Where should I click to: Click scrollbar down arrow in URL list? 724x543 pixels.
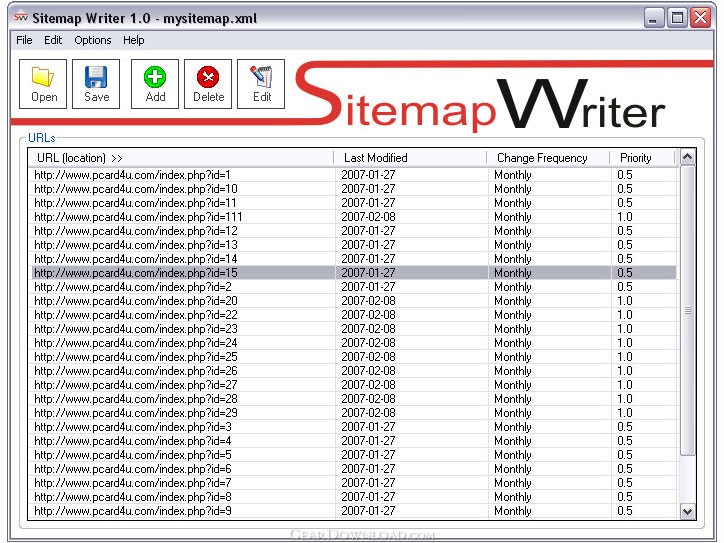[x=688, y=511]
